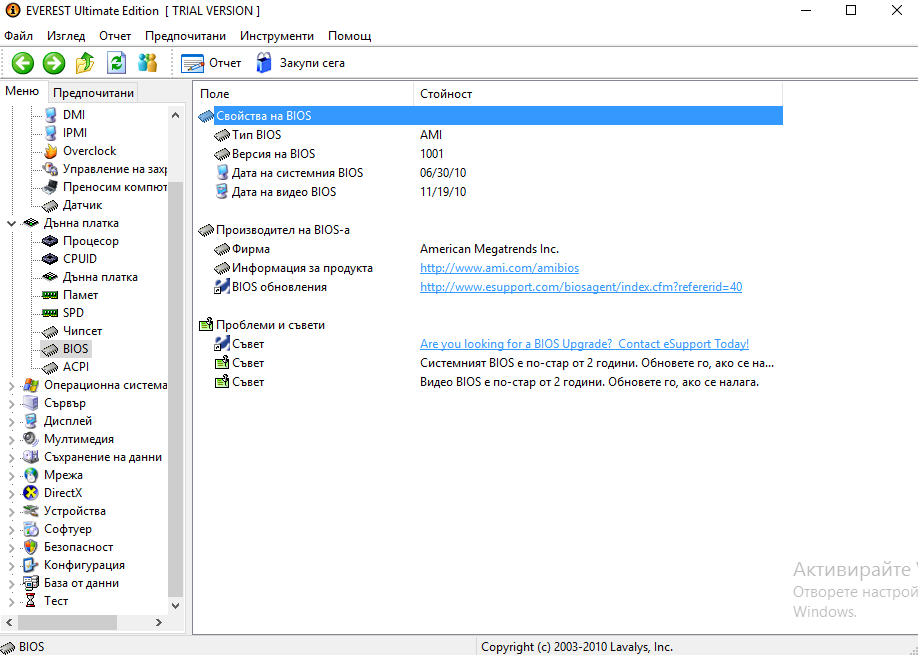Viewport: 918px width, 655px height.
Task: Click the Преносим компютър laptop icon
Action: (51, 187)
